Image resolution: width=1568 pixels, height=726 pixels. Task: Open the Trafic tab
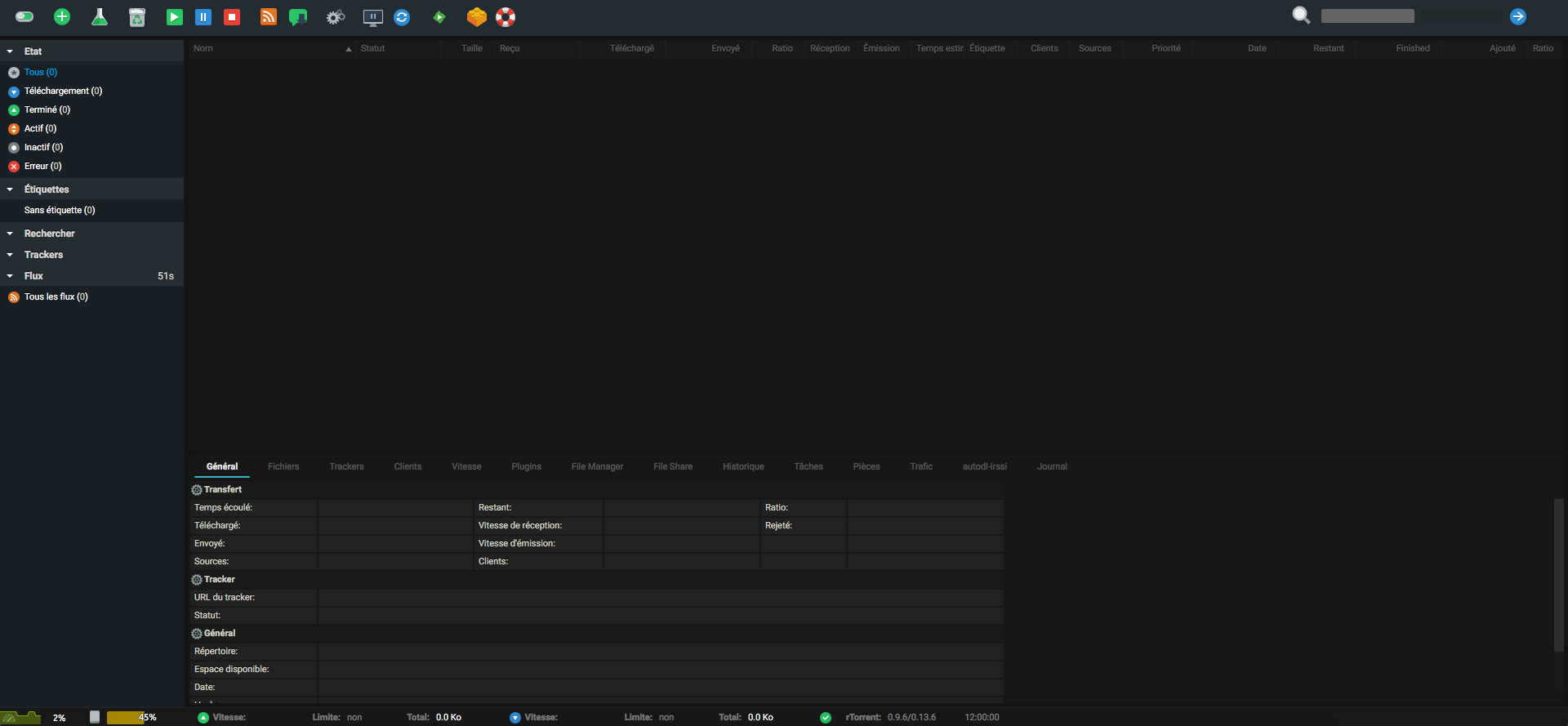click(921, 466)
